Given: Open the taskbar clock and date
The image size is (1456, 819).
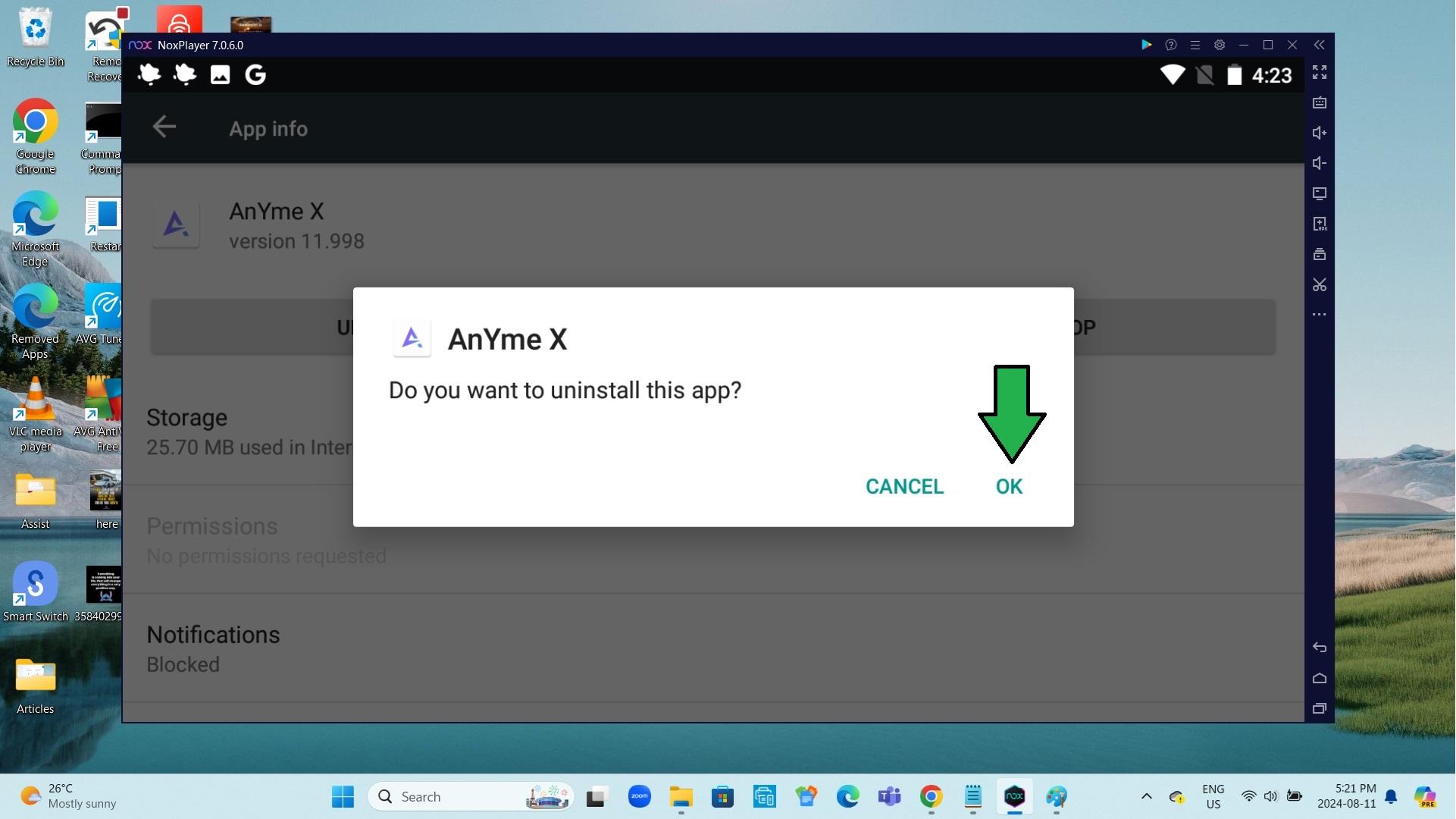Looking at the screenshot, I should point(1346,796).
